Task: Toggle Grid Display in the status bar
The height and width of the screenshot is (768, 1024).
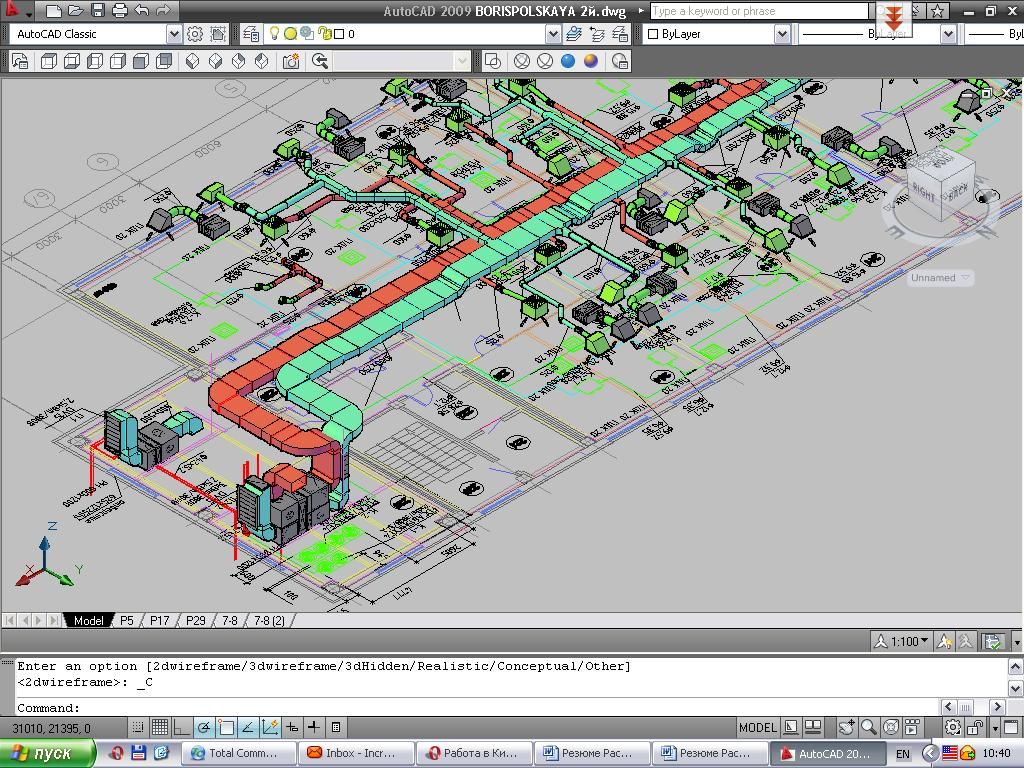Action: 160,727
